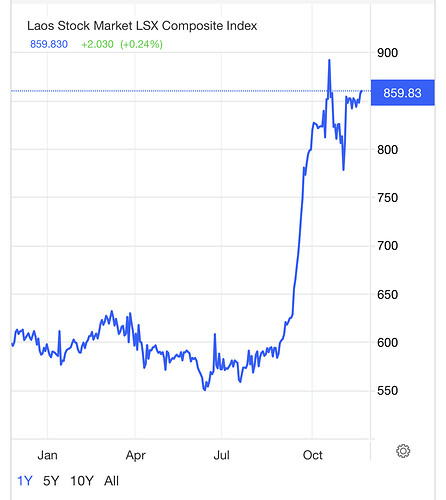Click the 600 y-axis label

[387, 343]
